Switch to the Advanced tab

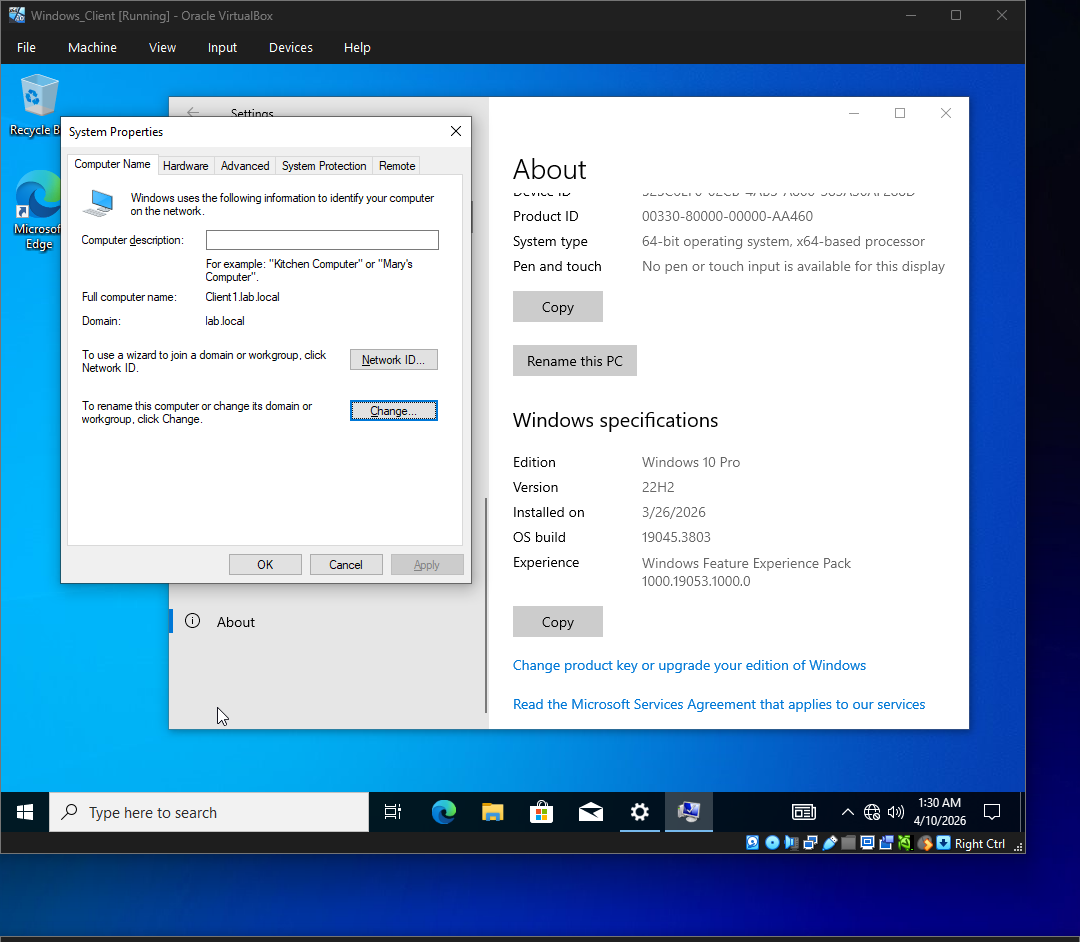[245, 166]
